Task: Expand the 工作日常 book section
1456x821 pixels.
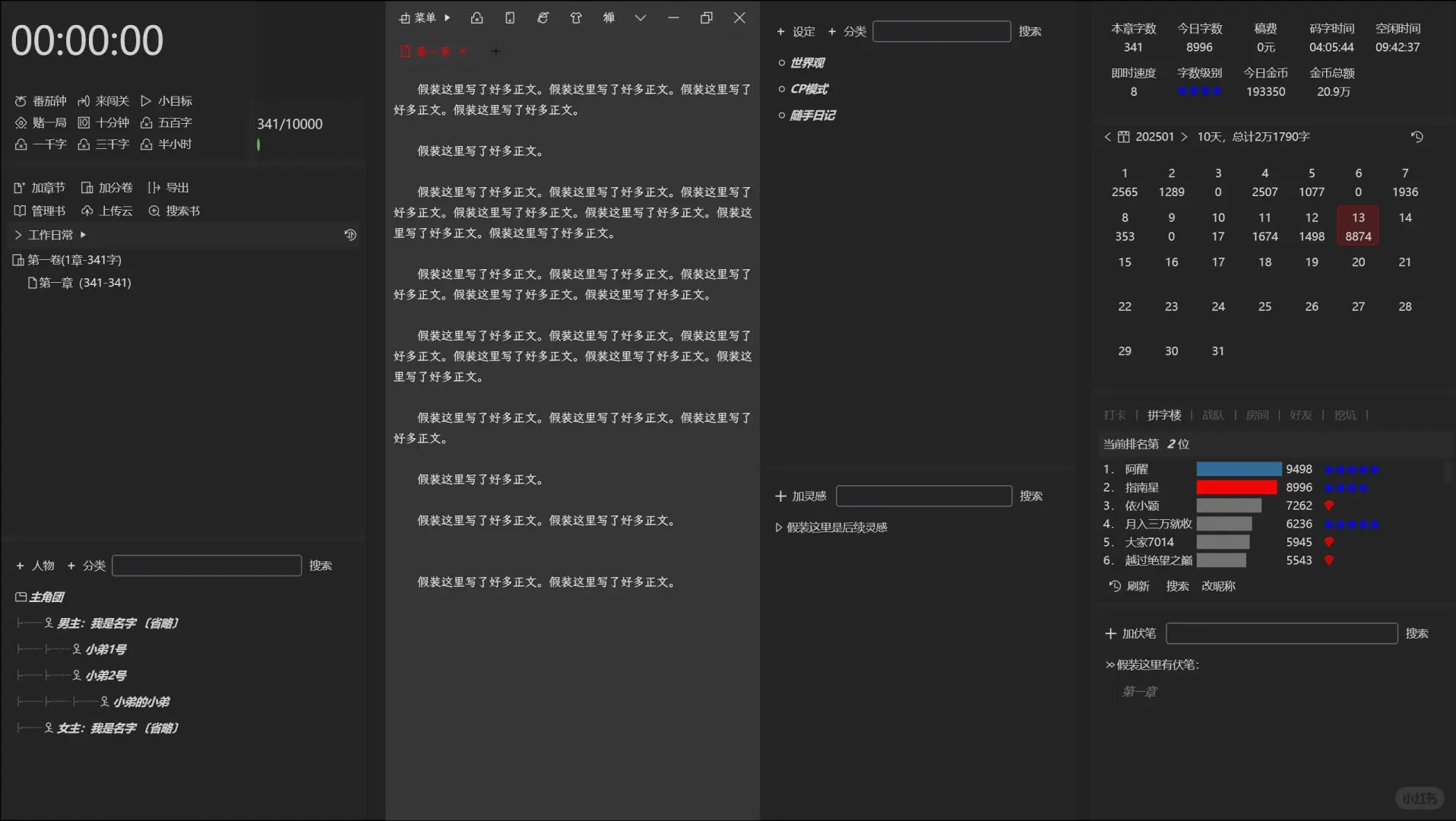Action: [18, 235]
